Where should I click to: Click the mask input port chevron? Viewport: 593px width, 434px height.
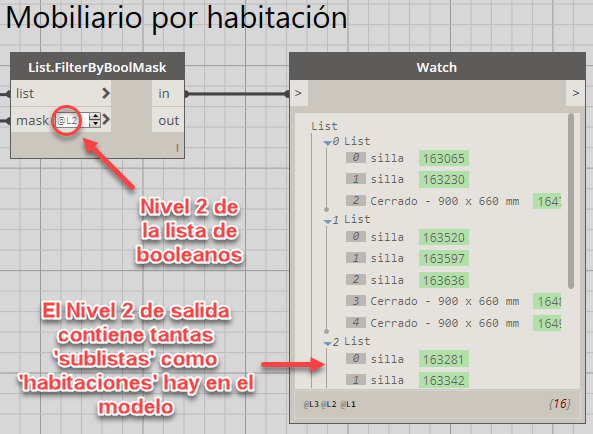click(x=106, y=120)
